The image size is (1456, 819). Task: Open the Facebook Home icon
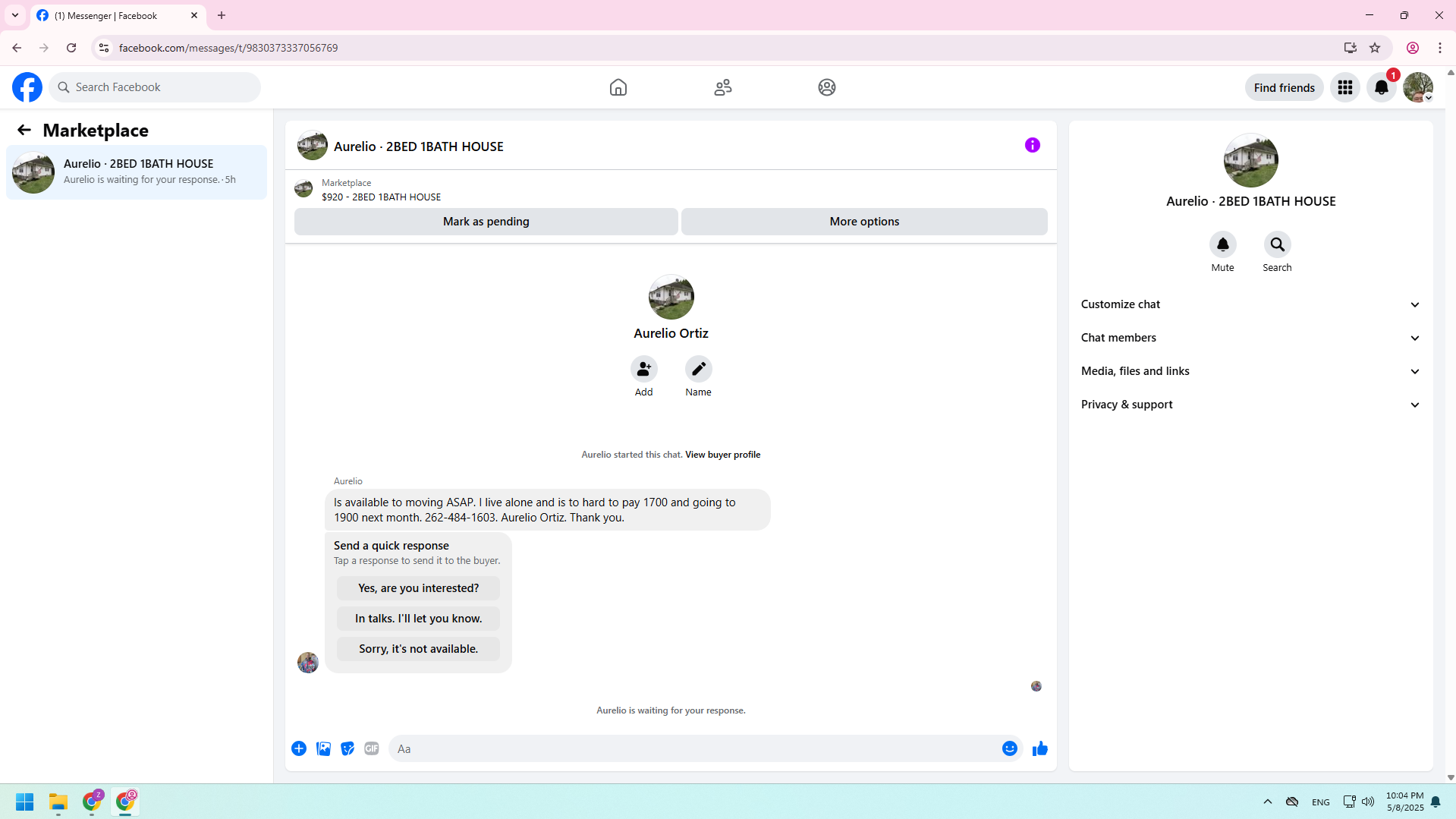tap(618, 87)
